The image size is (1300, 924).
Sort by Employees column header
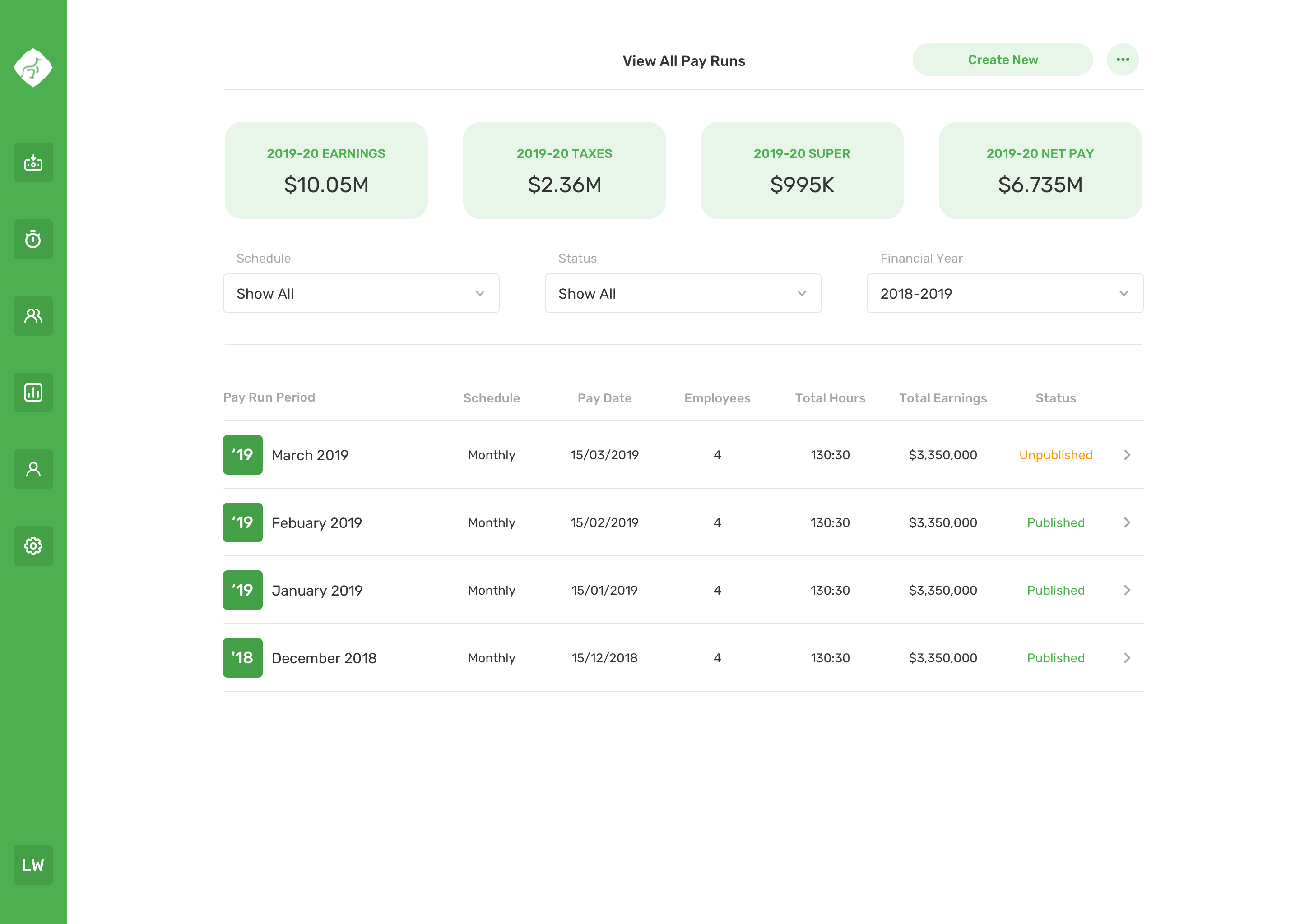(717, 398)
